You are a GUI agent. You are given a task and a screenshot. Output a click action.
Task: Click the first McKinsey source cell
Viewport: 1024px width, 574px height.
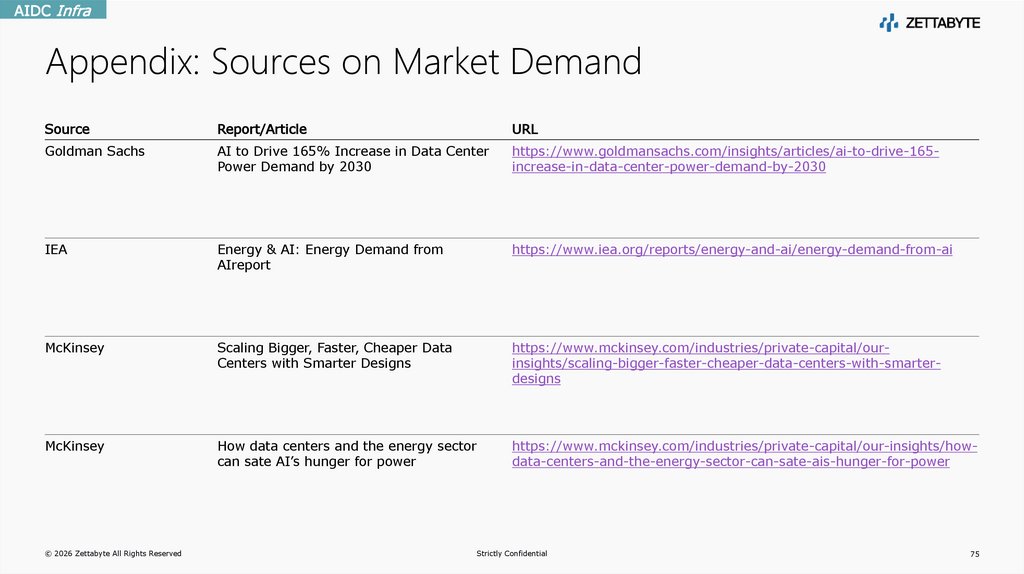75,348
